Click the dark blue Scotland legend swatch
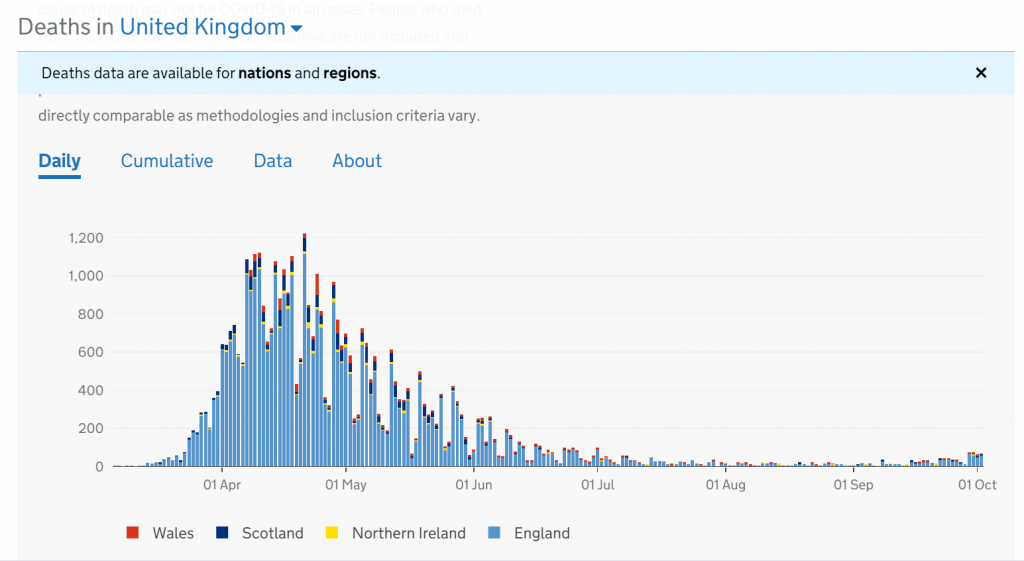 (x=222, y=533)
